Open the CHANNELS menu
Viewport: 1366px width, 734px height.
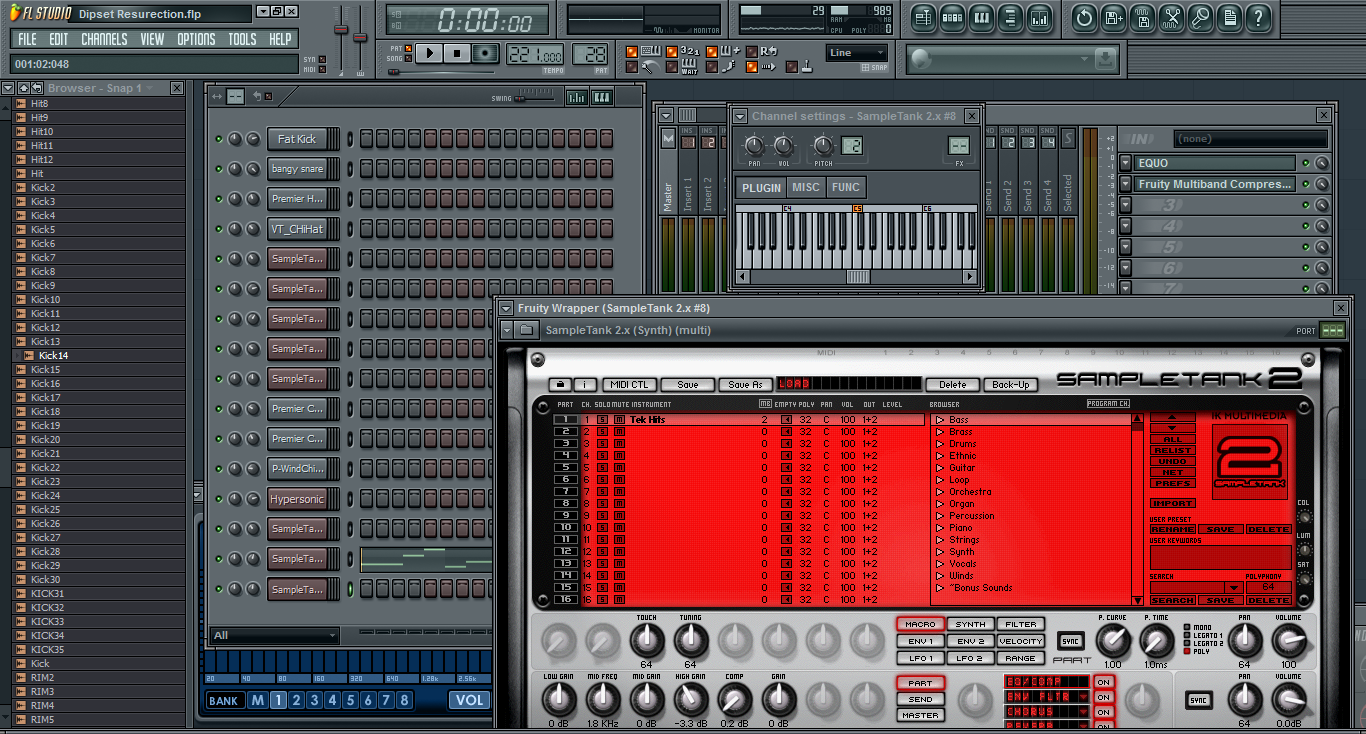click(104, 39)
